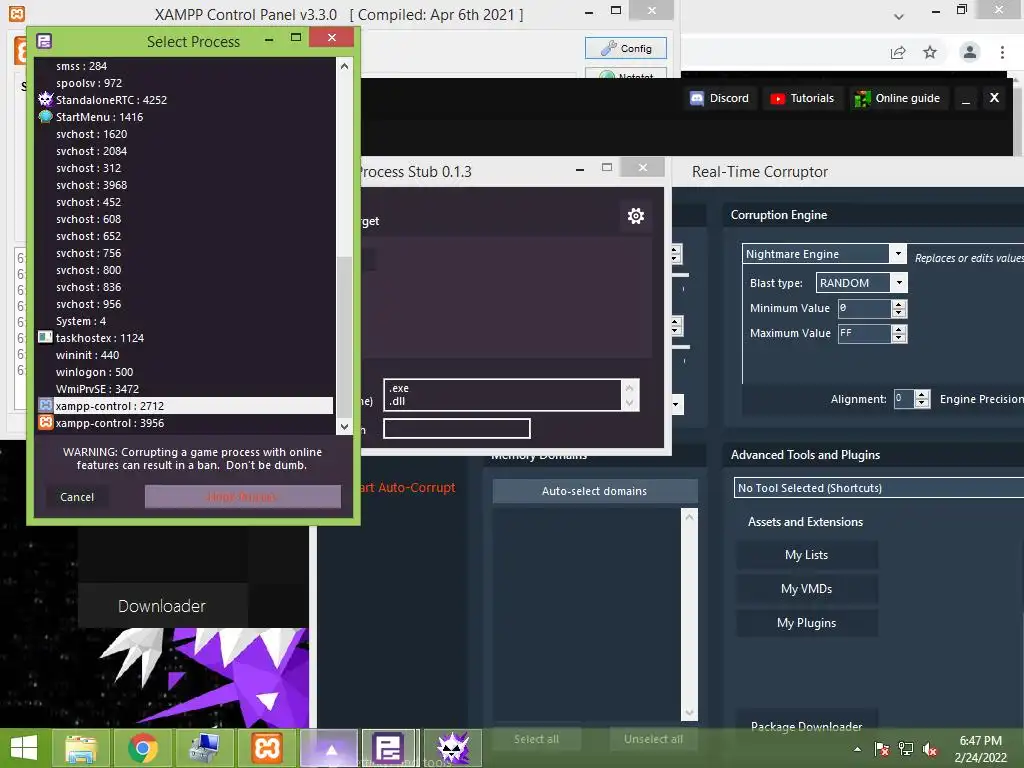The image size is (1024, 768).
Task: Click the Start Auto-Corrupt text
Action: click(x=408, y=487)
